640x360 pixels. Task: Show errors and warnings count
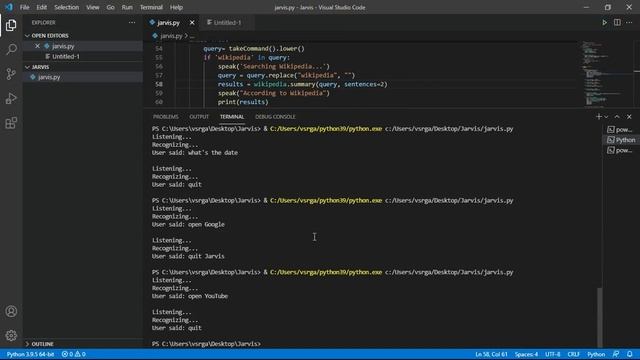tap(73, 354)
